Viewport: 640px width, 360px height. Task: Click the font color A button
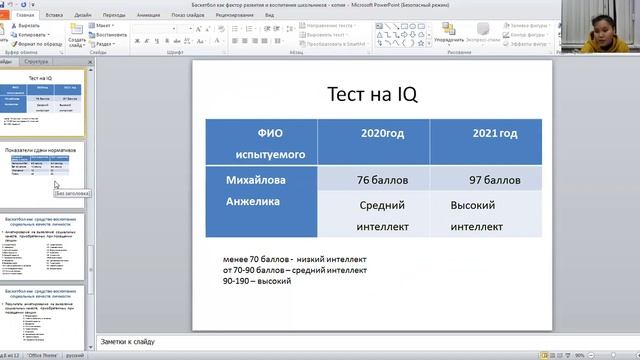[x=217, y=41]
